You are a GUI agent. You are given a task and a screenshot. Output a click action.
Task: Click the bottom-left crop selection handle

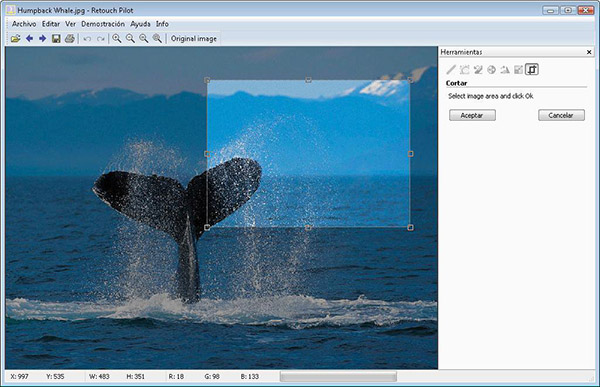[x=207, y=227]
